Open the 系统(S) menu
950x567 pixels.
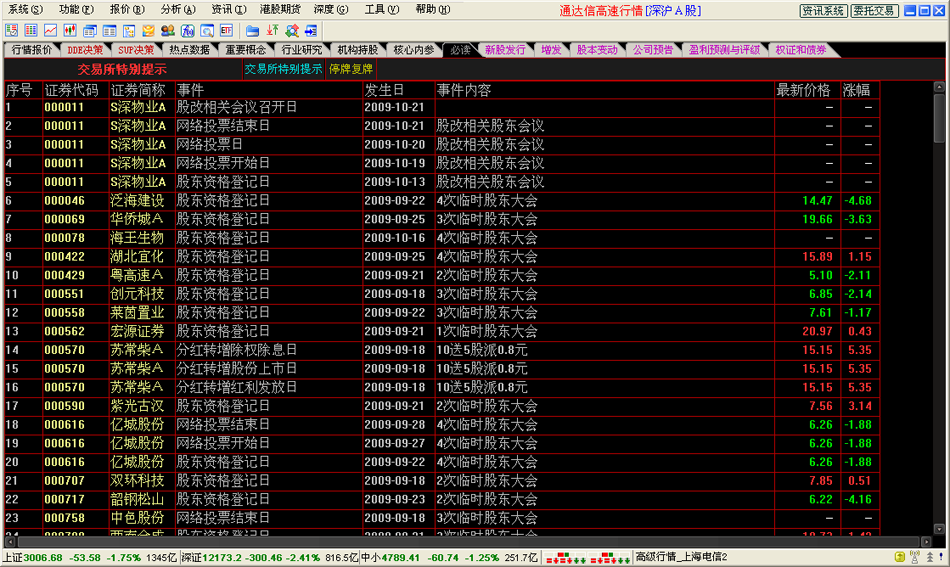point(25,10)
